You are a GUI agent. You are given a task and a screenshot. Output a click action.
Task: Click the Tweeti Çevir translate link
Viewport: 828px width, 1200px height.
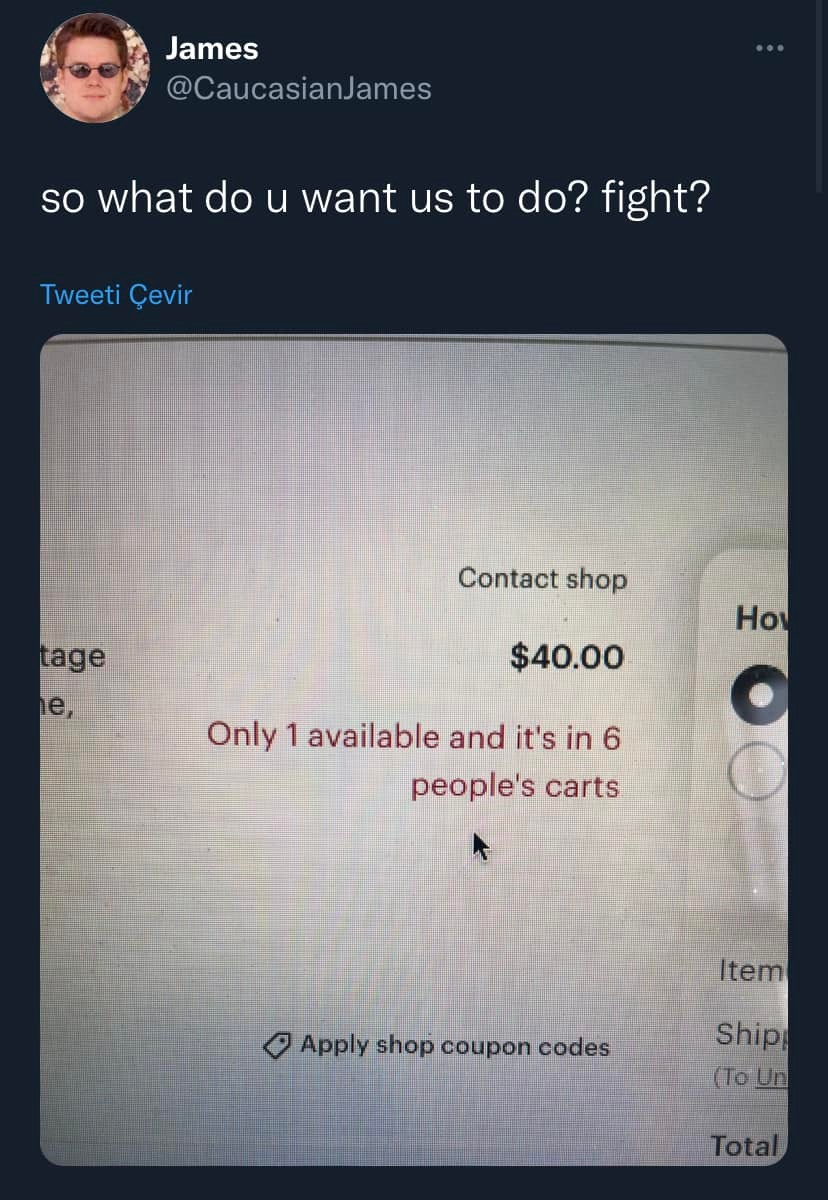(x=116, y=295)
